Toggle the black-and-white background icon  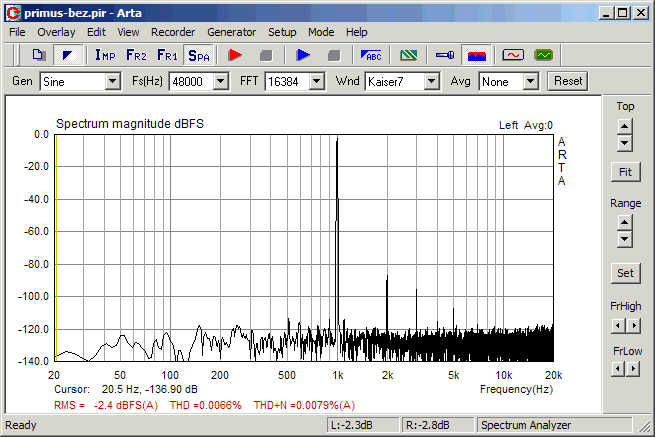tap(67, 55)
